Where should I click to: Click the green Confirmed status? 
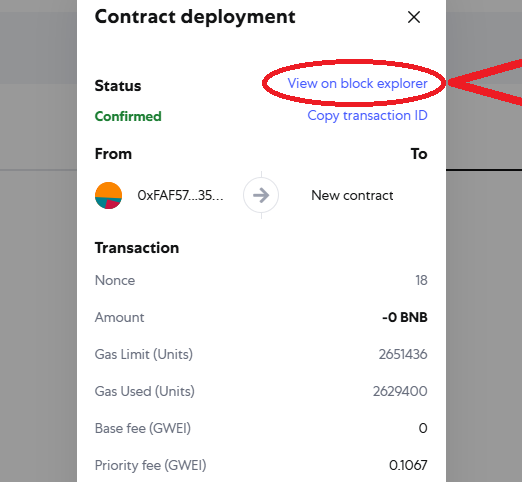[x=128, y=116]
